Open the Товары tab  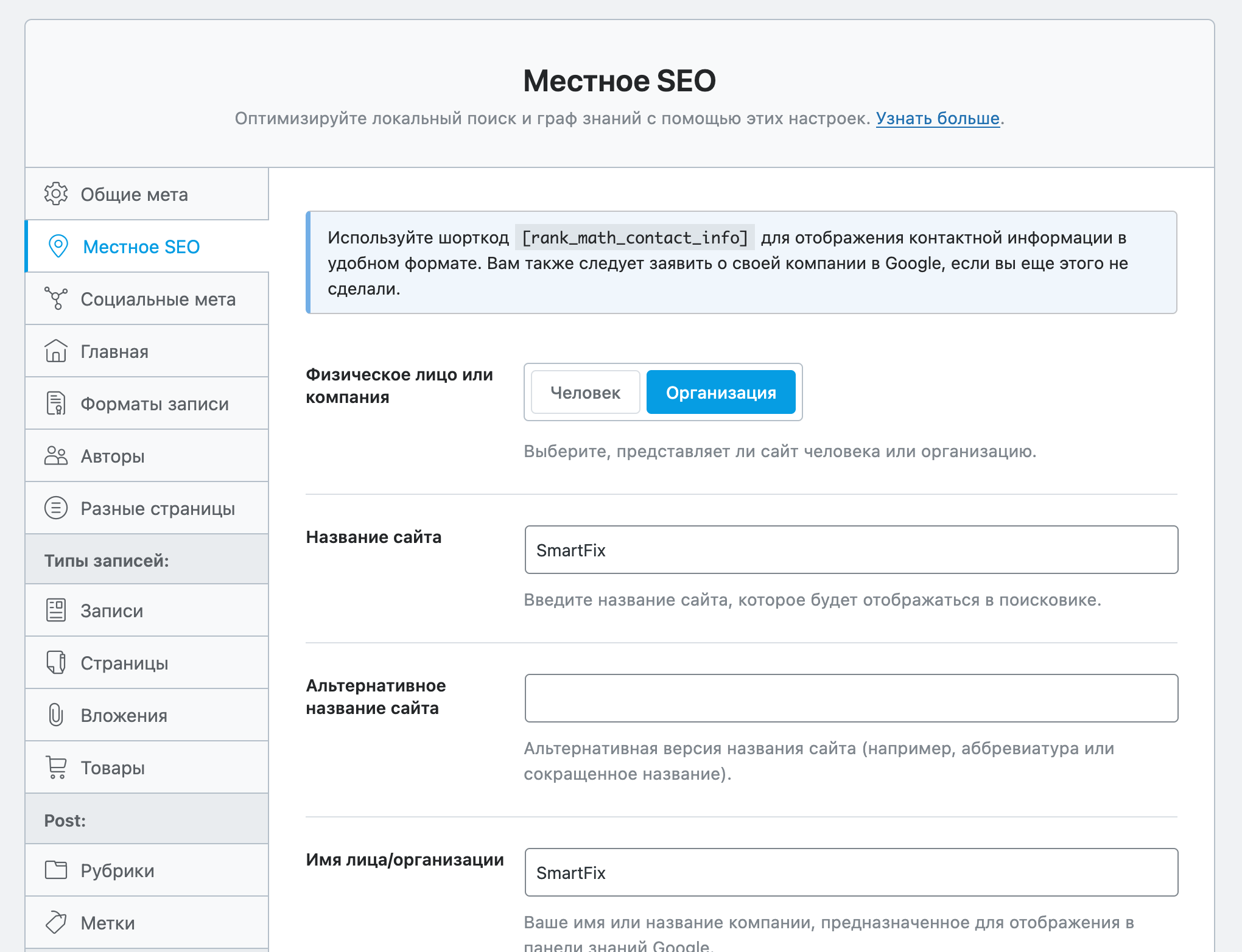(147, 768)
